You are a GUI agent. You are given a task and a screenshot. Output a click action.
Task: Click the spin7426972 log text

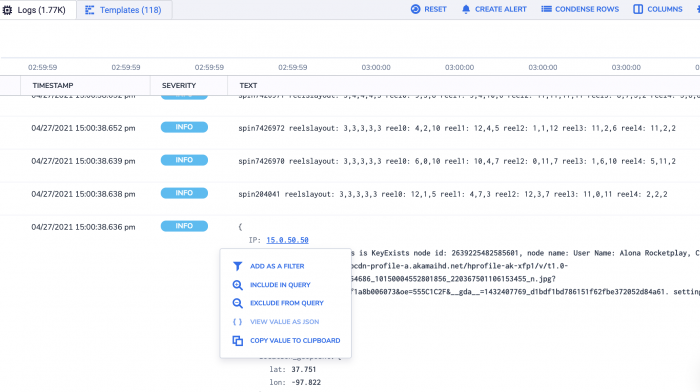(457, 128)
